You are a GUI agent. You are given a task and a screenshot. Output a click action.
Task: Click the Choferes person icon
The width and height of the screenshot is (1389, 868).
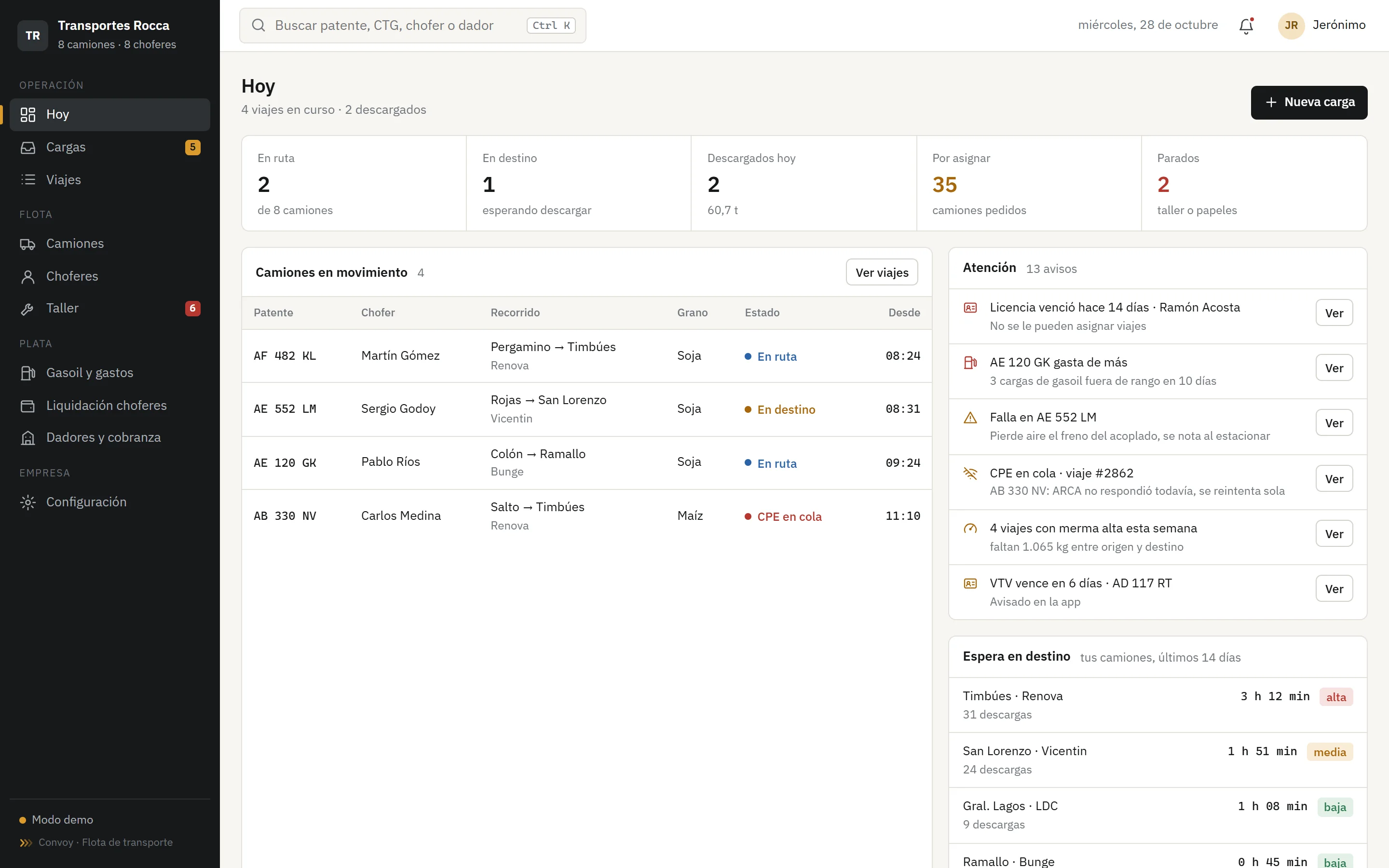coord(27,277)
